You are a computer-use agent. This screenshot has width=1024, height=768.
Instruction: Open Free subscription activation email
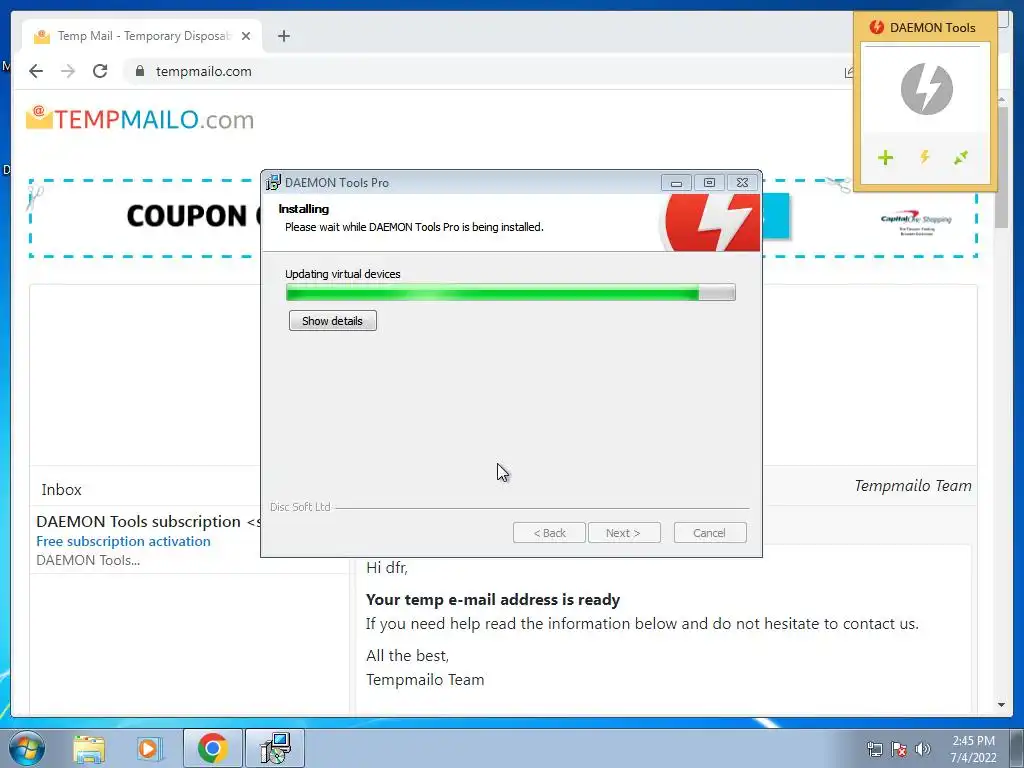pos(123,541)
